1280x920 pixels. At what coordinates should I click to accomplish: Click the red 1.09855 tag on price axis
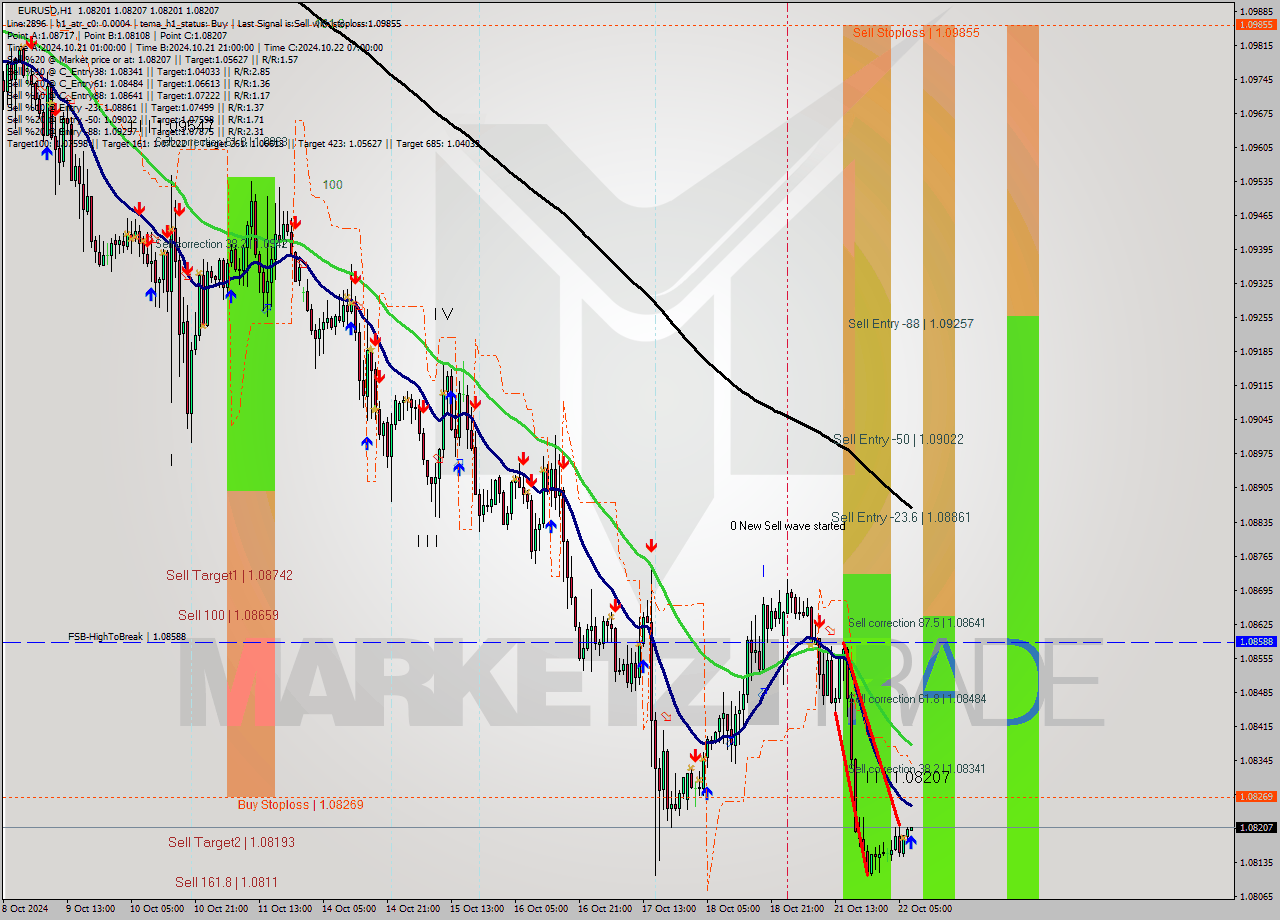click(1255, 24)
